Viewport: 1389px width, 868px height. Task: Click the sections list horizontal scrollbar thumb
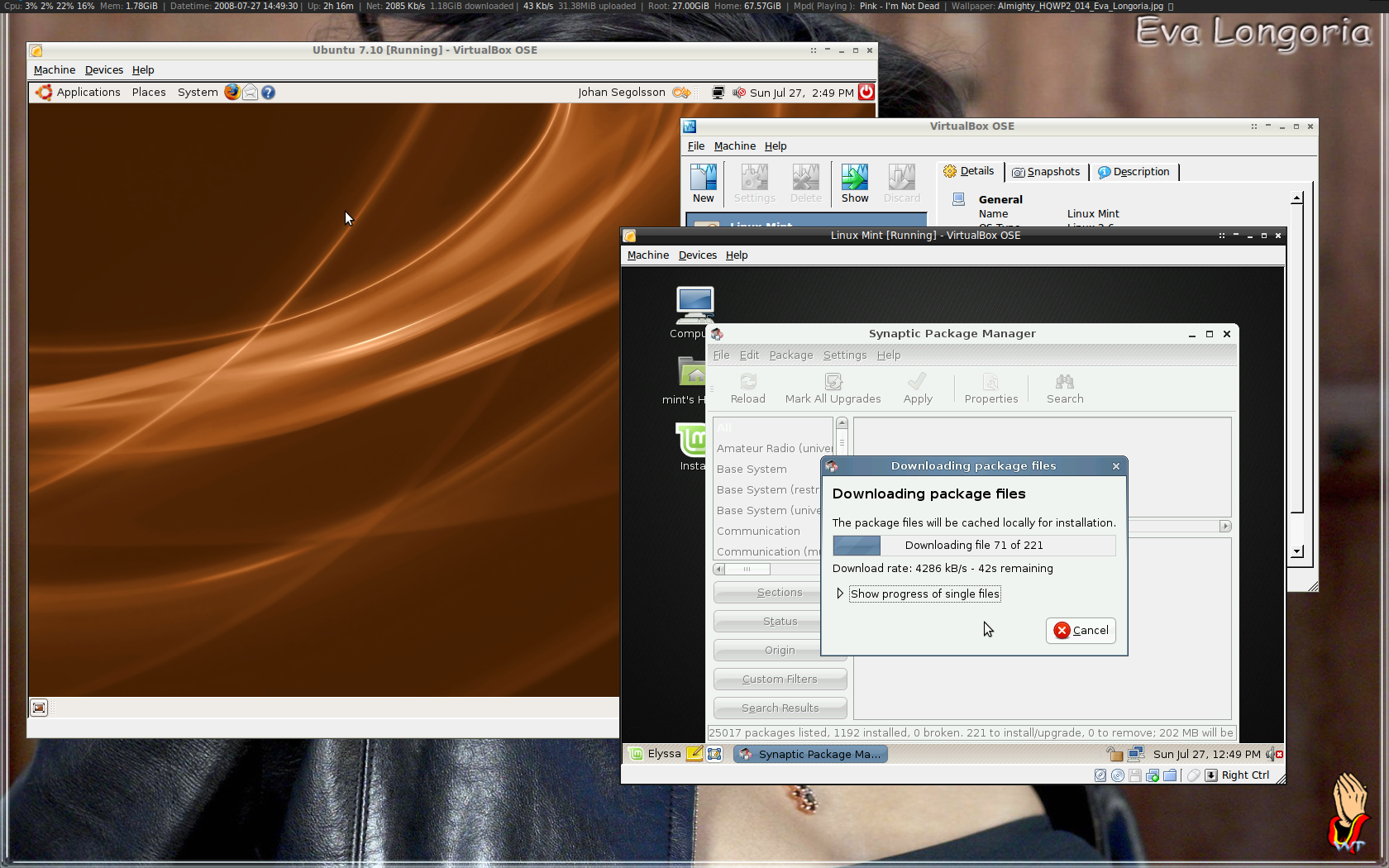point(747,569)
